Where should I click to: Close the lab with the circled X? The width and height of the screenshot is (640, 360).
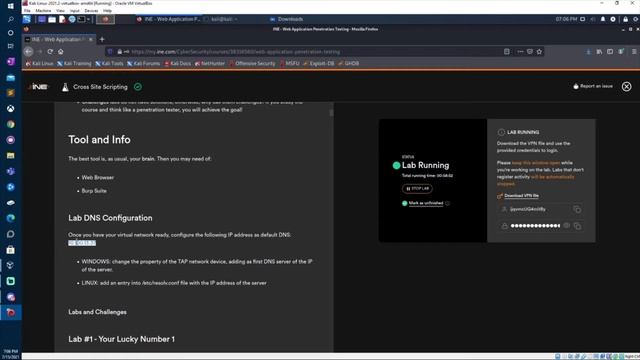[x=627, y=87]
